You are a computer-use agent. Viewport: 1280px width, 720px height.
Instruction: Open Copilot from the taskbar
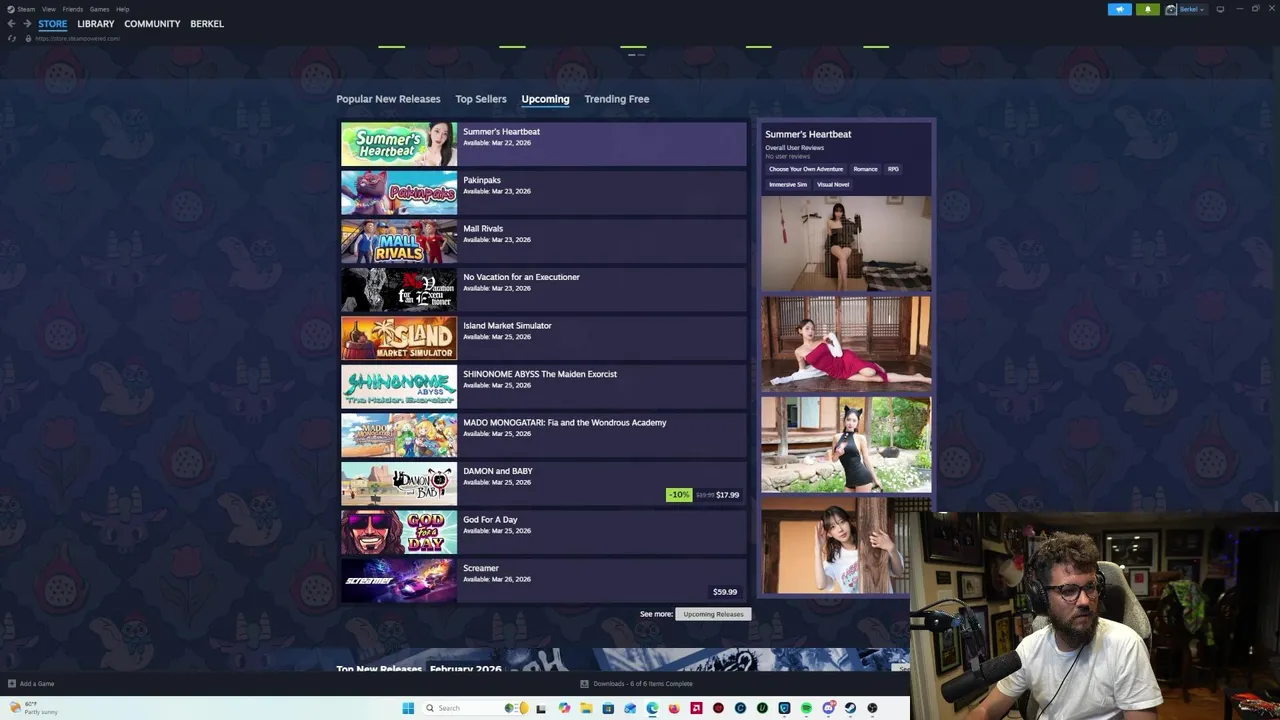click(x=564, y=708)
